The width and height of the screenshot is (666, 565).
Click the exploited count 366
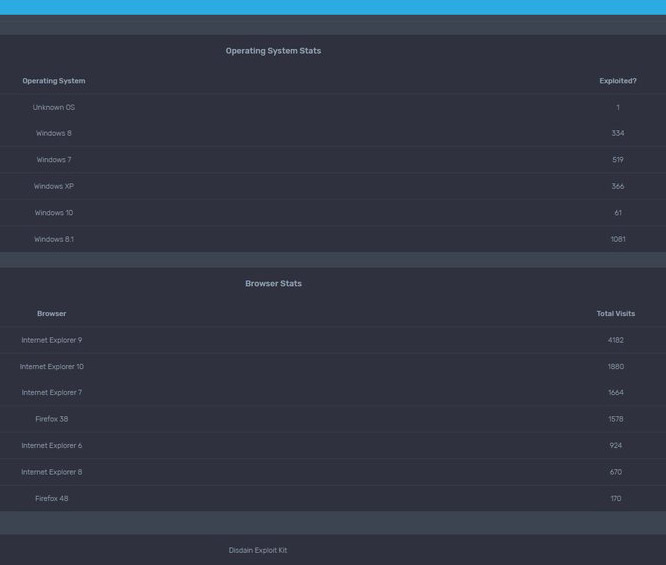(618, 186)
